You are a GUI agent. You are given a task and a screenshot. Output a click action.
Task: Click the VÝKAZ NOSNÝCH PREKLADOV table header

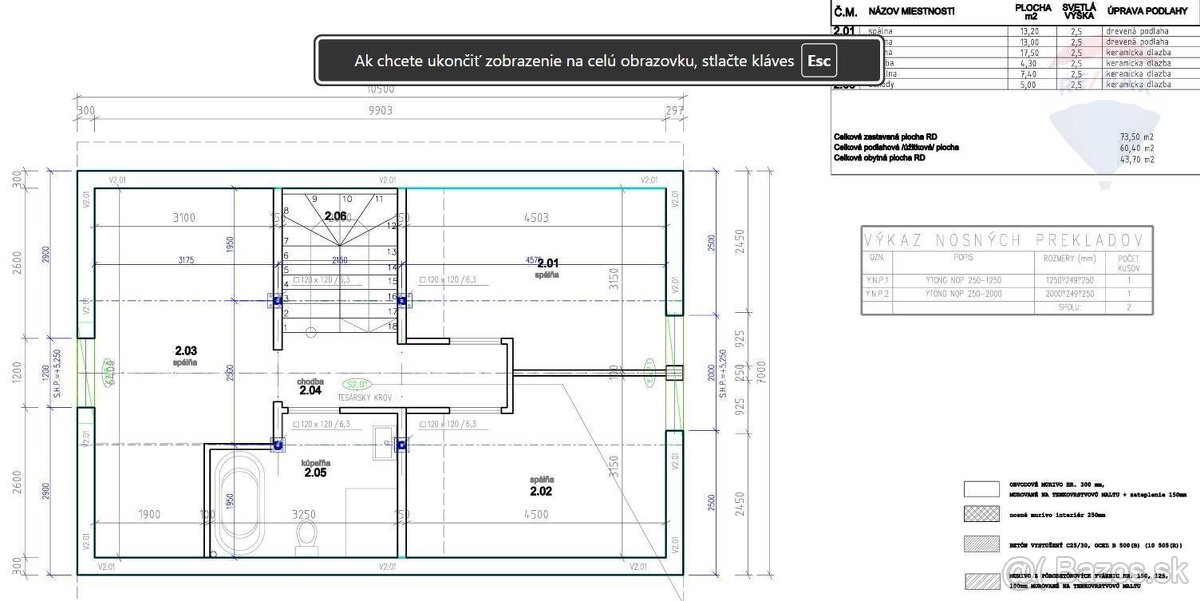[1000, 240]
